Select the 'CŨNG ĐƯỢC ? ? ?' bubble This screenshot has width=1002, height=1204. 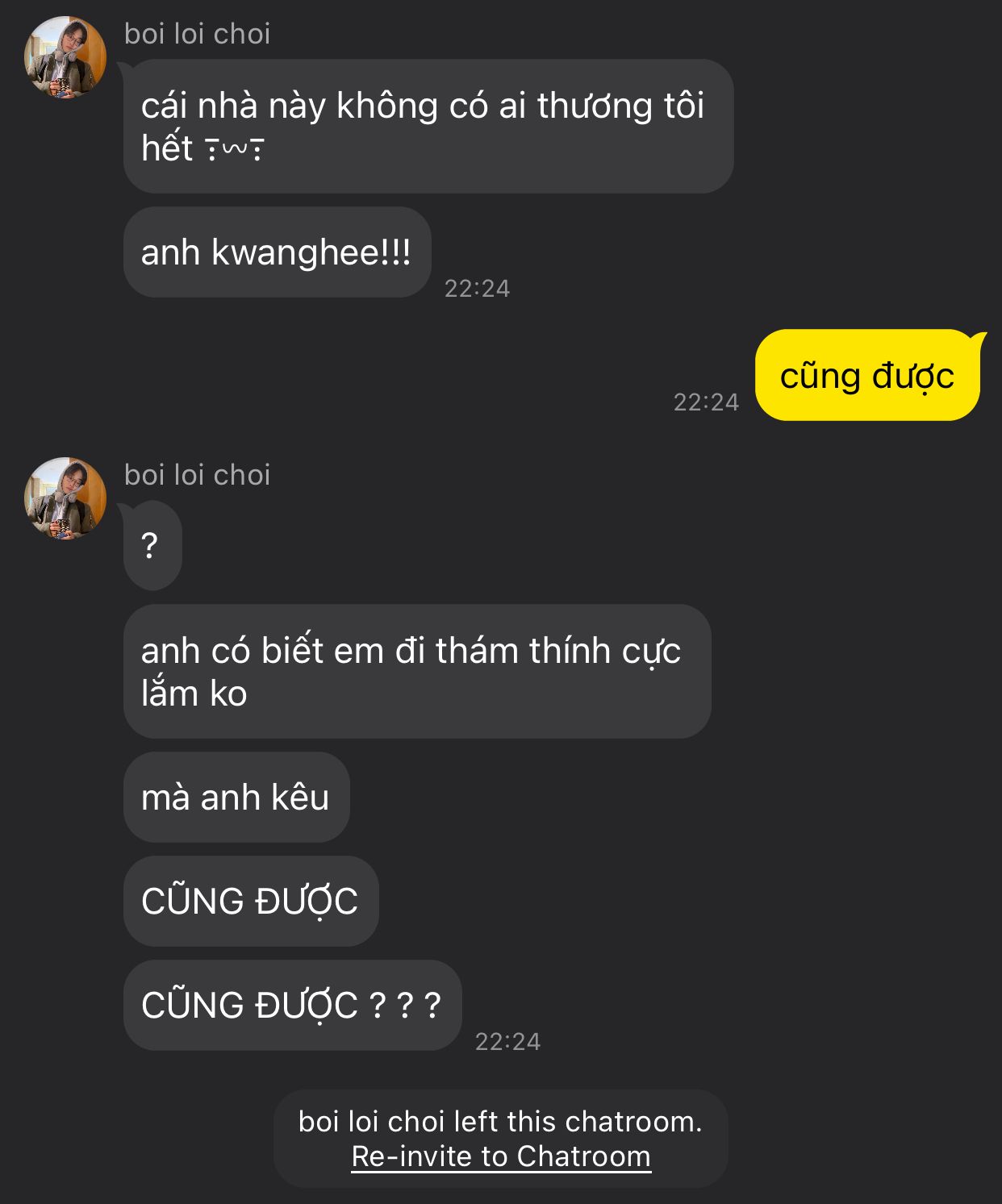[292, 1005]
